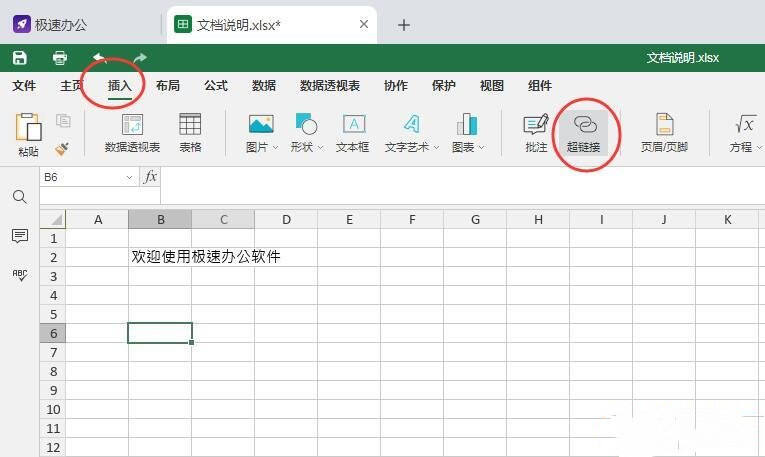This screenshot has height=457, width=765.
Task: Insert a 表格 table
Action: 190,134
